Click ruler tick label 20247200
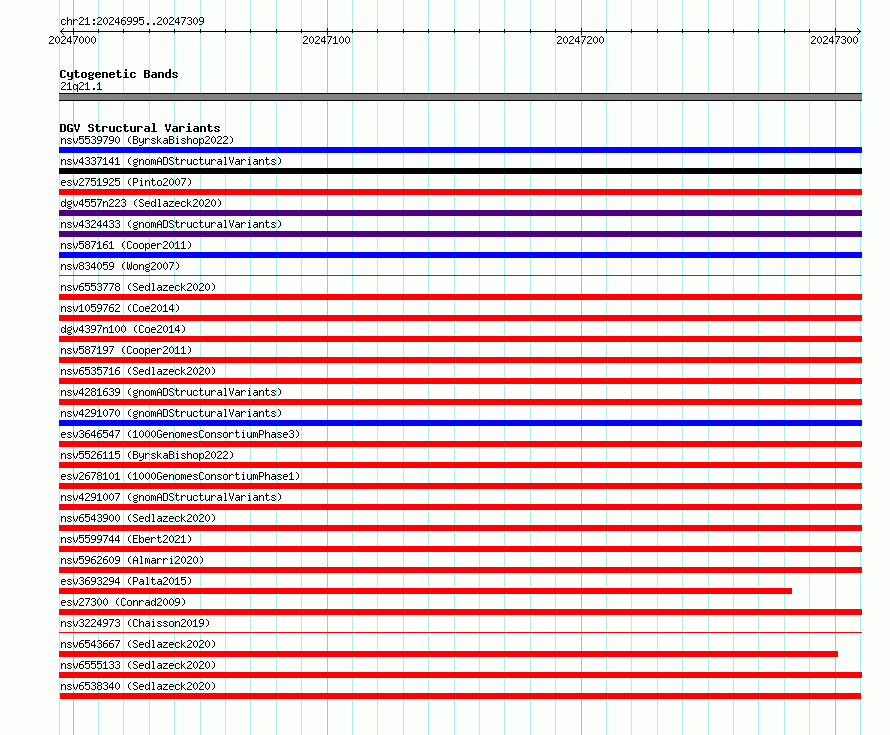 click(580, 40)
